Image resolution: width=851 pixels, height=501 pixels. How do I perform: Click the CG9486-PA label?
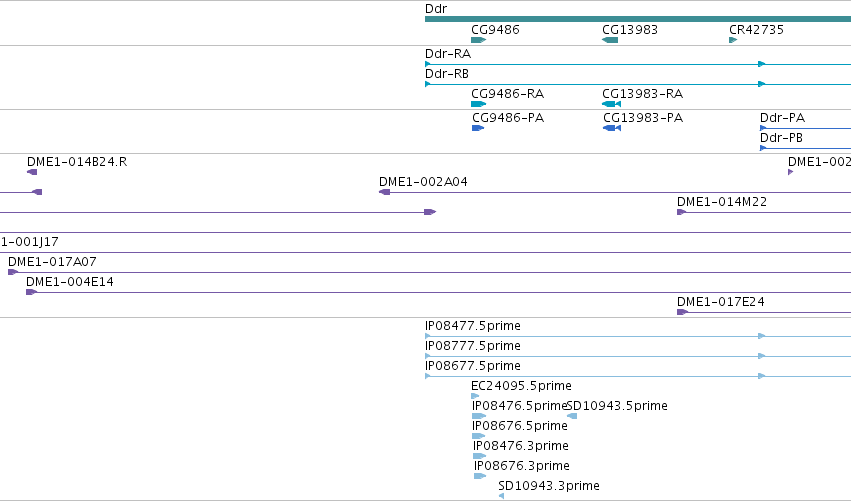coord(508,118)
